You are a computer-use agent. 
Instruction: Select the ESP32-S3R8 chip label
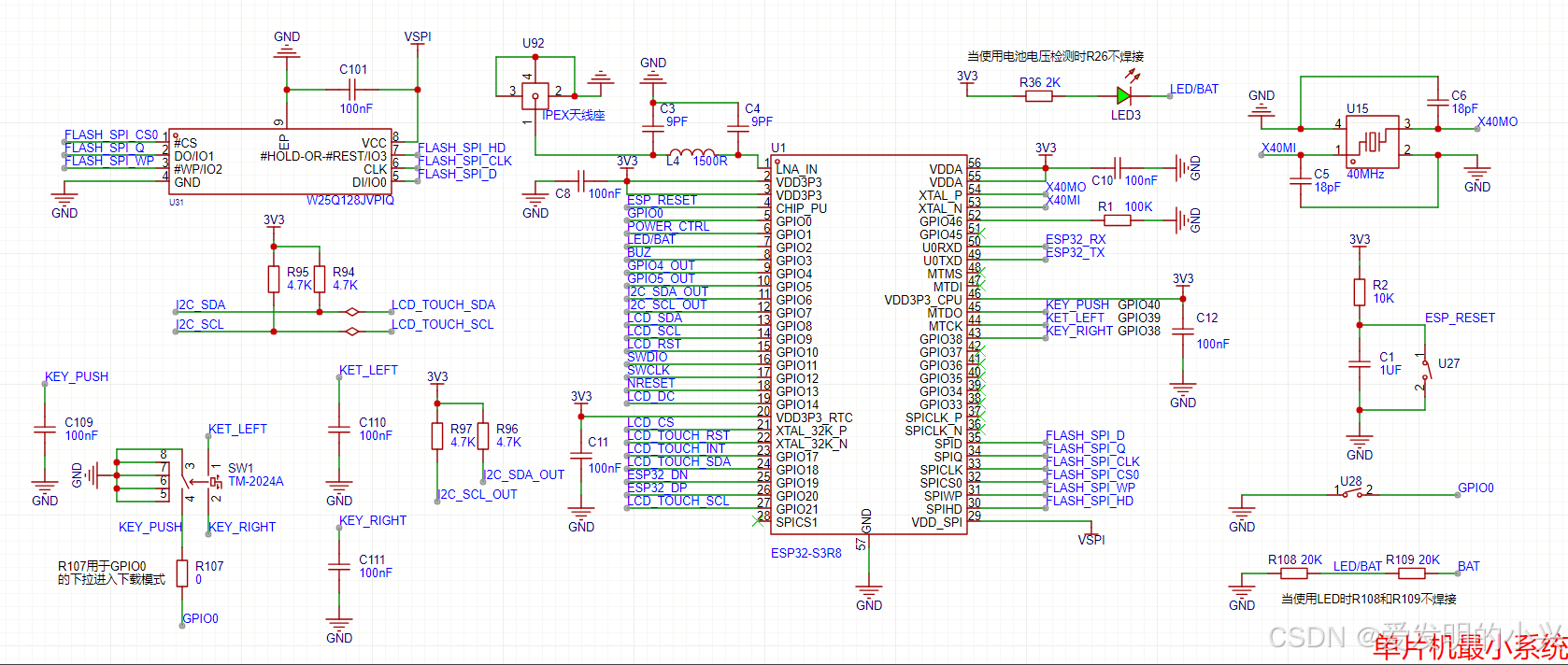tap(805, 553)
